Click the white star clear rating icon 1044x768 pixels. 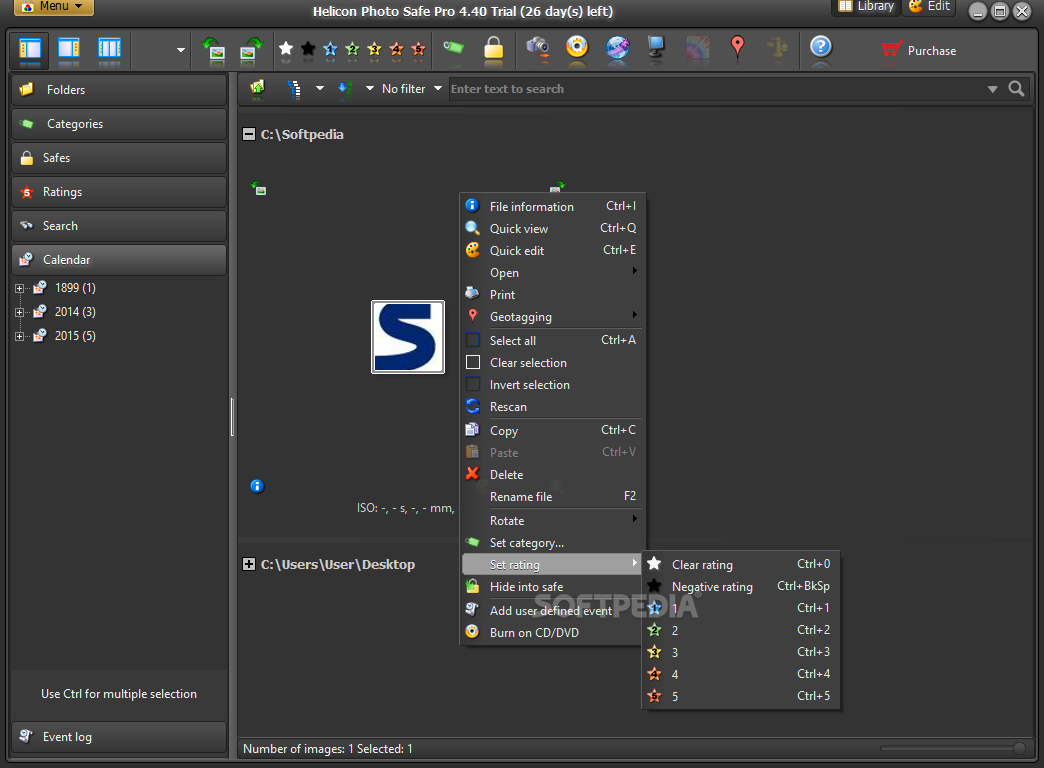[286, 49]
